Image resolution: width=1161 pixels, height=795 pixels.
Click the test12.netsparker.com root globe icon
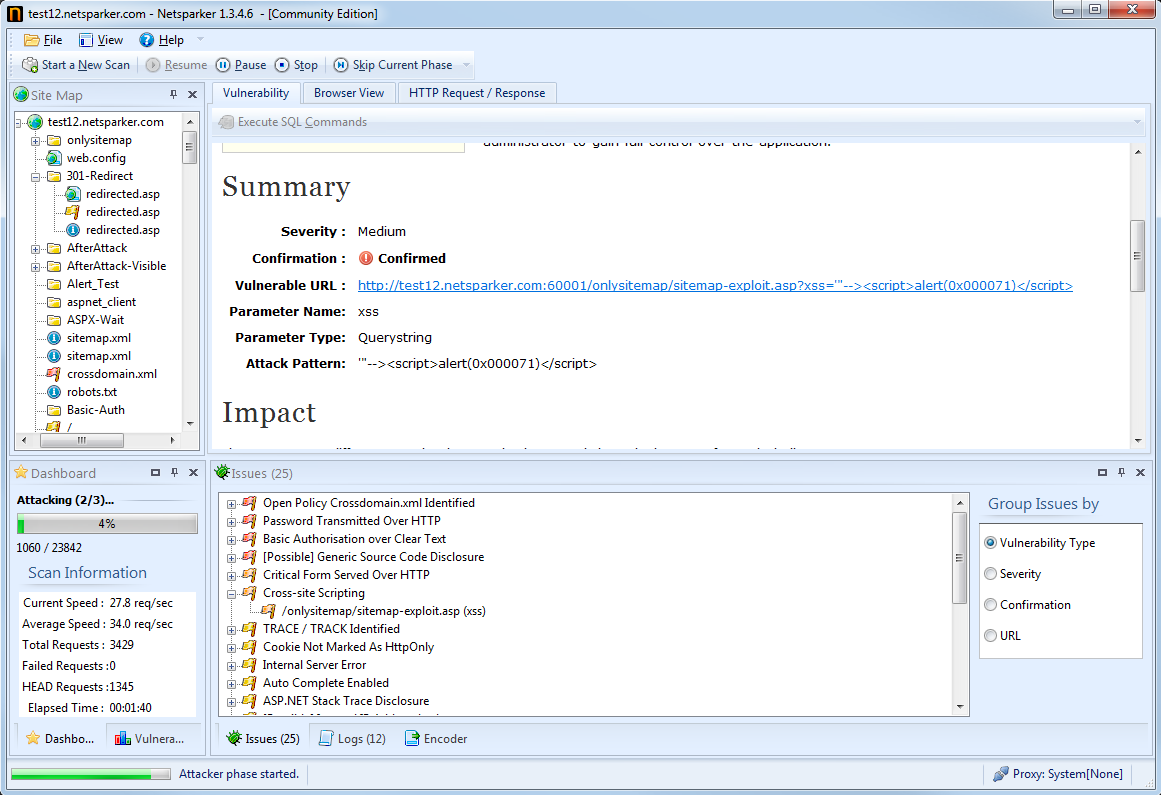point(35,122)
